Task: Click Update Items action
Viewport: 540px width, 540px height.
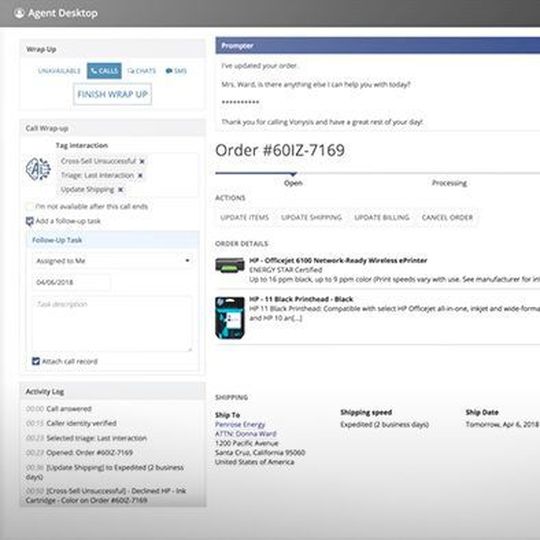Action: [x=245, y=218]
